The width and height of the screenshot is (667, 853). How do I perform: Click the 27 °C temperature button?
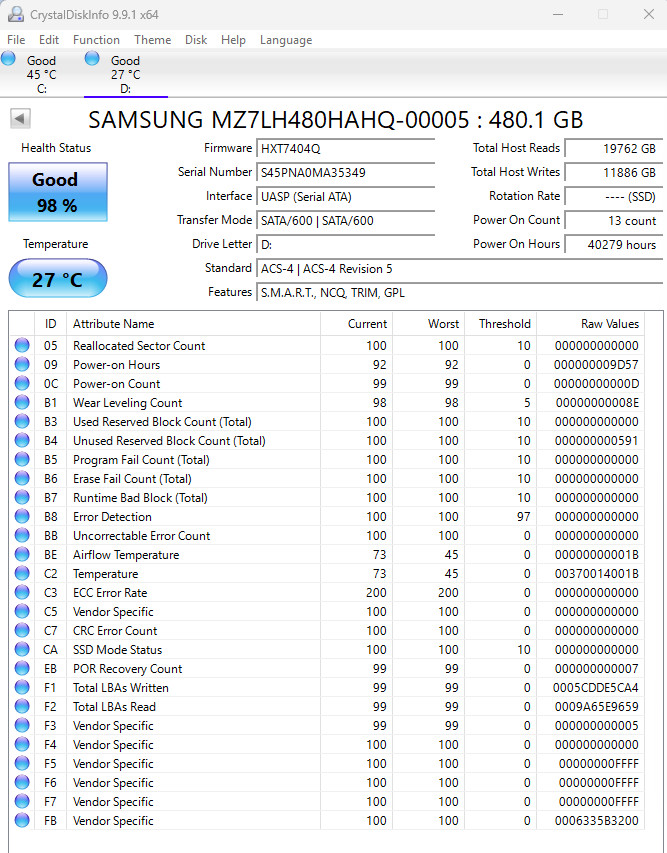point(58,279)
